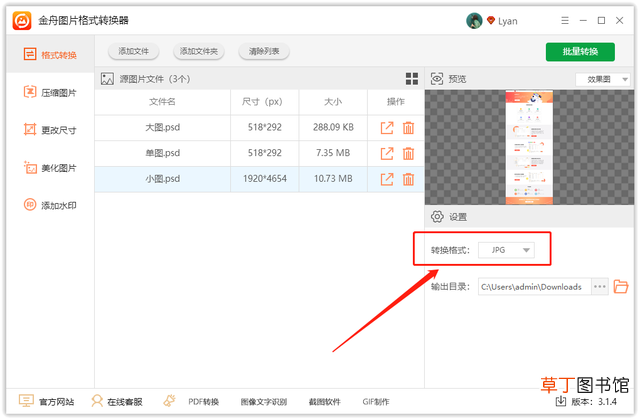Delete 单图.psd from the list

pyautogui.click(x=409, y=153)
